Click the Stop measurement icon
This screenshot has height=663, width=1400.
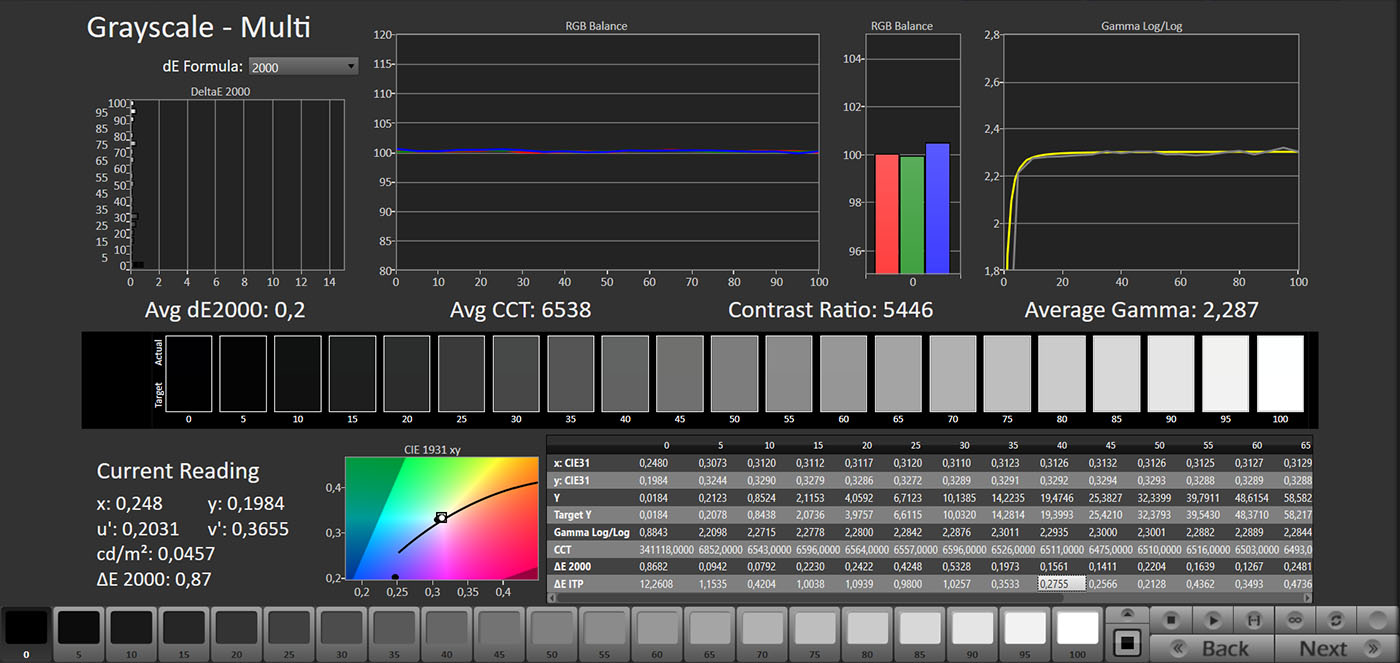coord(1171,621)
